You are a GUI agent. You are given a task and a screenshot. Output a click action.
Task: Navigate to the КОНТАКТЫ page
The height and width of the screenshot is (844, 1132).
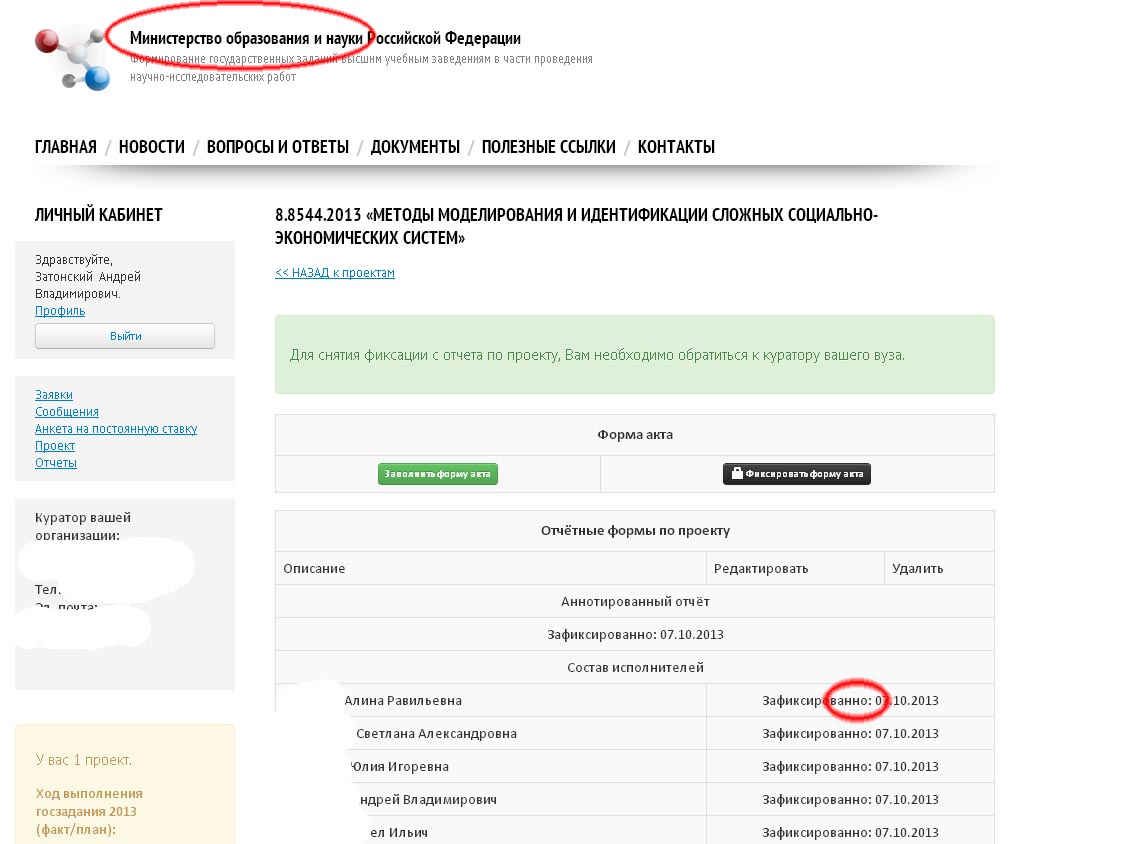676,147
